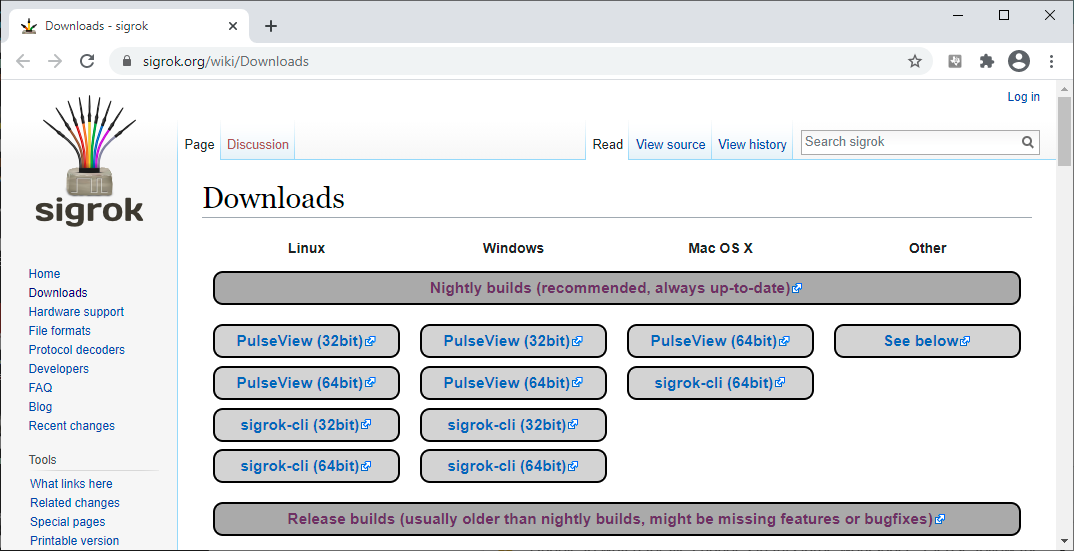The height and width of the screenshot is (551, 1074).
Task: Open the Blog sidebar link
Action: [x=40, y=407]
